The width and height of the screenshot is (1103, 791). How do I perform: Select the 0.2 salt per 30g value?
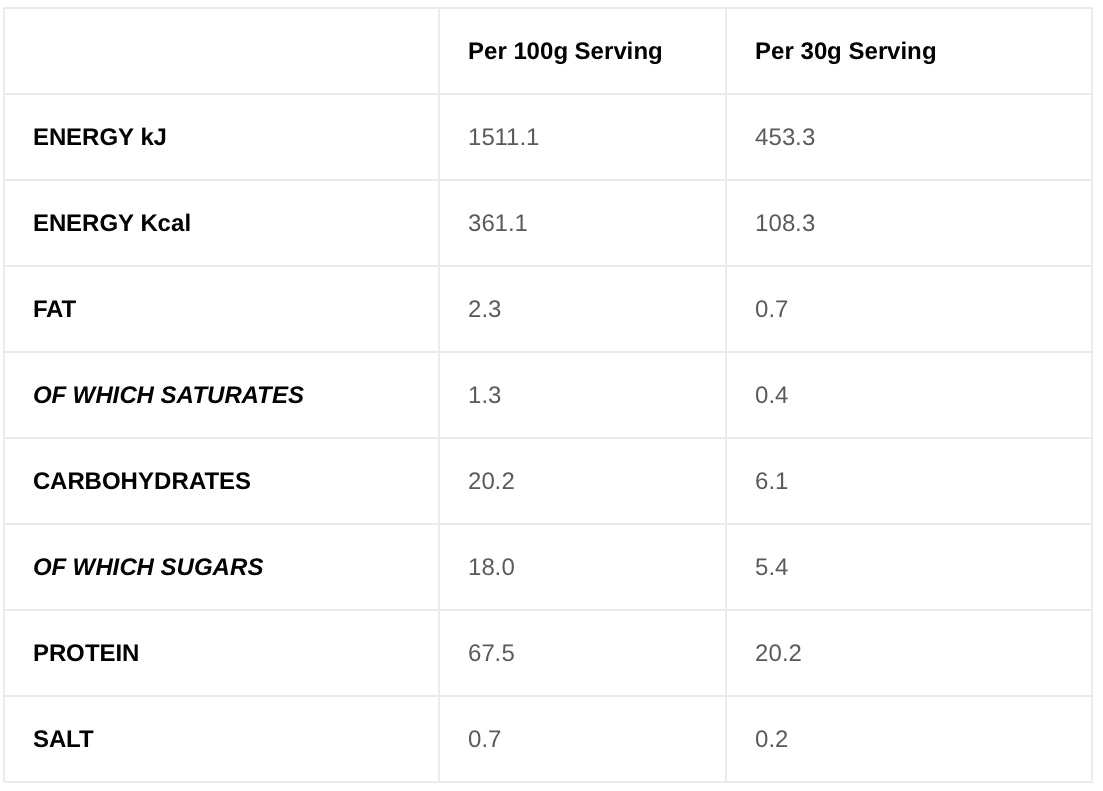point(771,739)
